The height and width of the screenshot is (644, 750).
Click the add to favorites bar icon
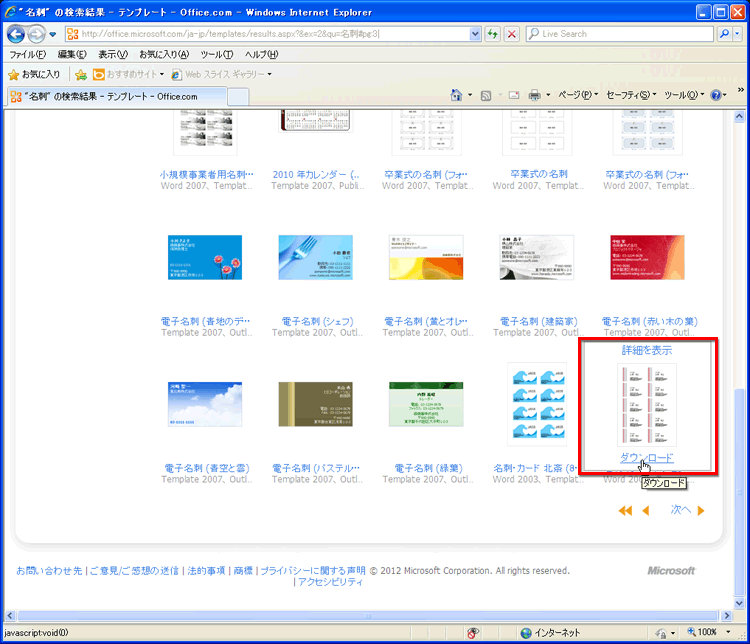pyautogui.click(x=81, y=75)
